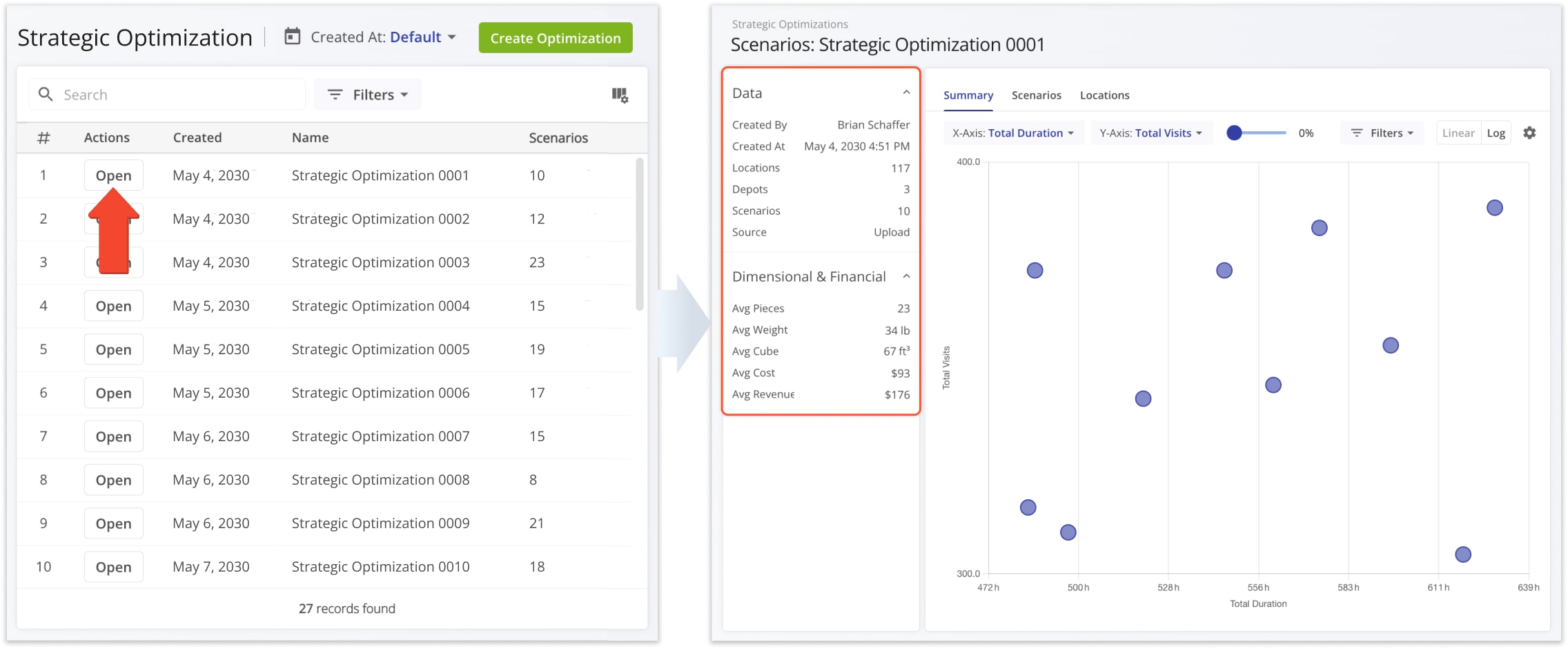Click the search magnifier icon
This screenshot has width=1568, height=649.
click(x=46, y=94)
